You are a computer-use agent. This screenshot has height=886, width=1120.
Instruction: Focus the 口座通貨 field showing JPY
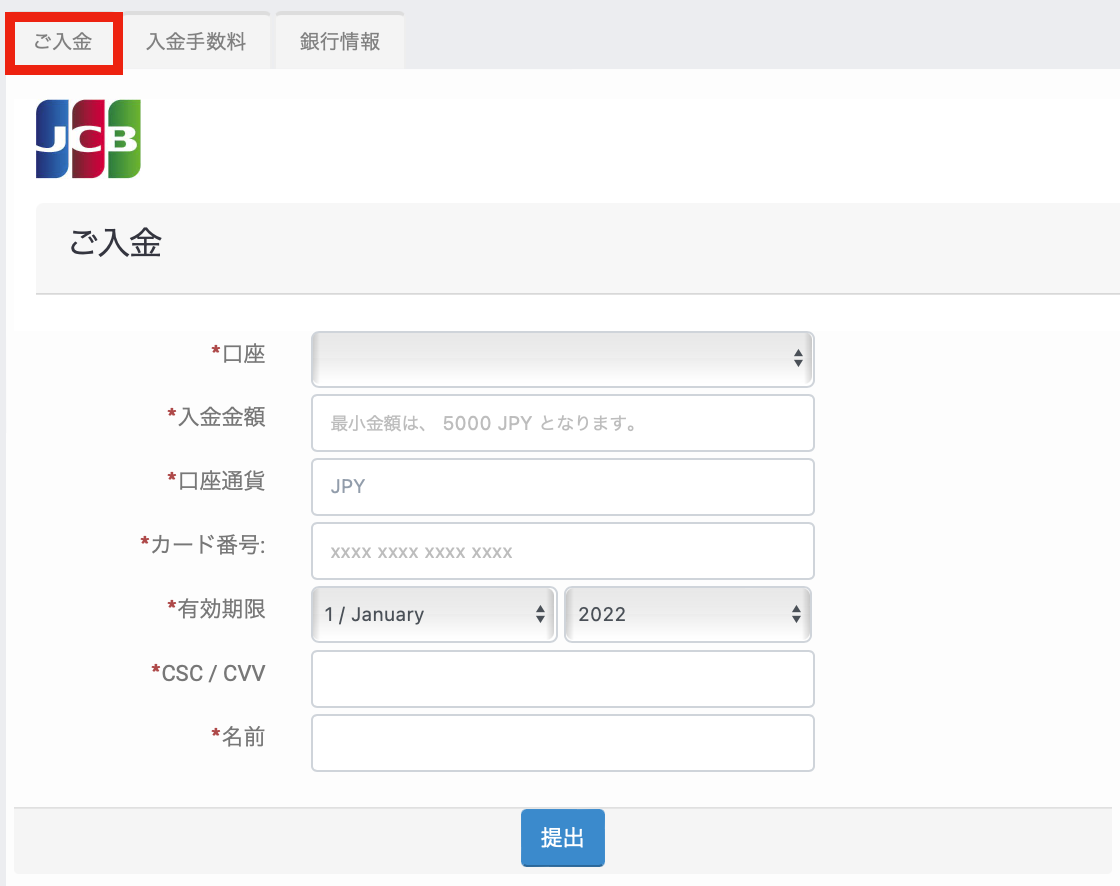click(562, 487)
